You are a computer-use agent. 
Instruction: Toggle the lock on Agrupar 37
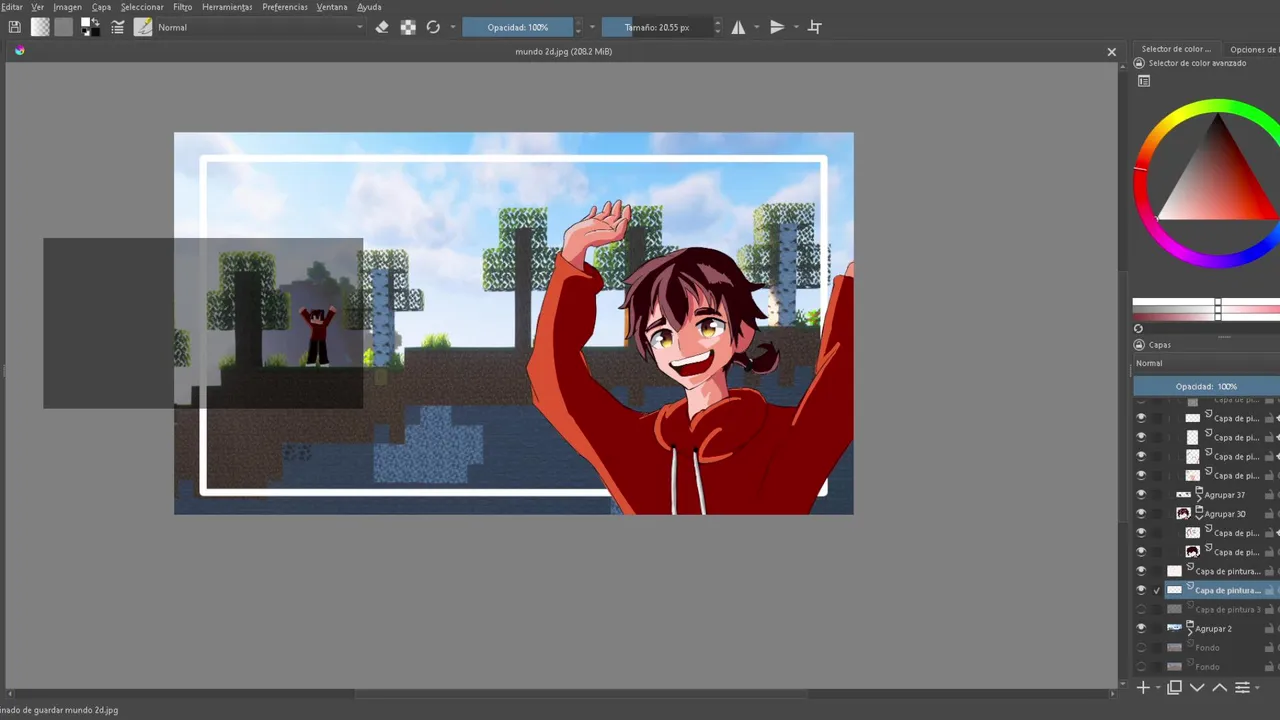tap(1269, 495)
